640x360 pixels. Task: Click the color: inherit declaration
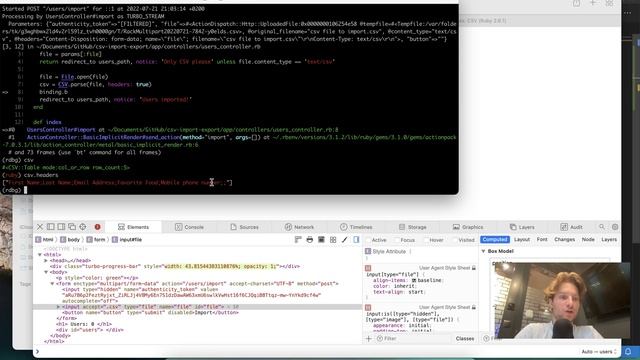(393, 286)
